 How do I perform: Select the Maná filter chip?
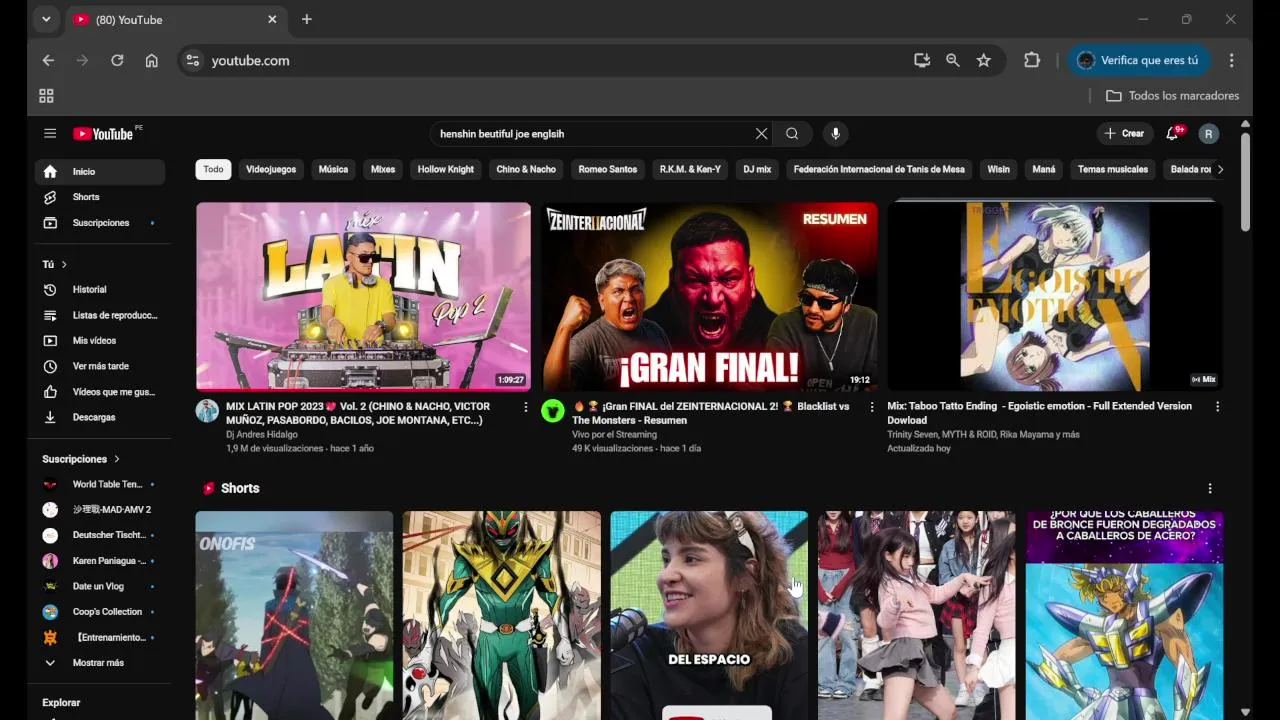point(1044,170)
